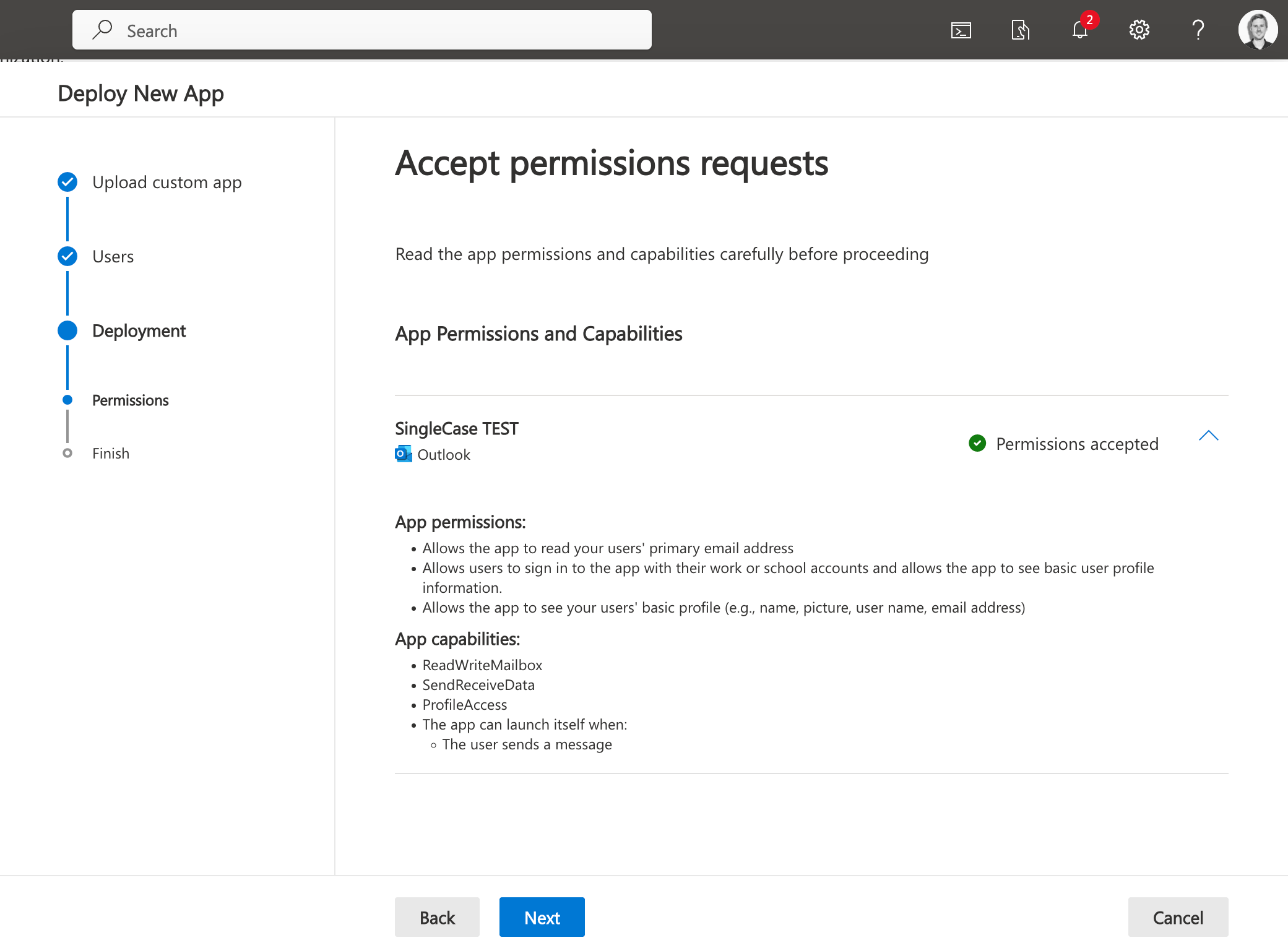The image size is (1288, 948).
Task: Open user account avatar menu
Action: (x=1258, y=30)
